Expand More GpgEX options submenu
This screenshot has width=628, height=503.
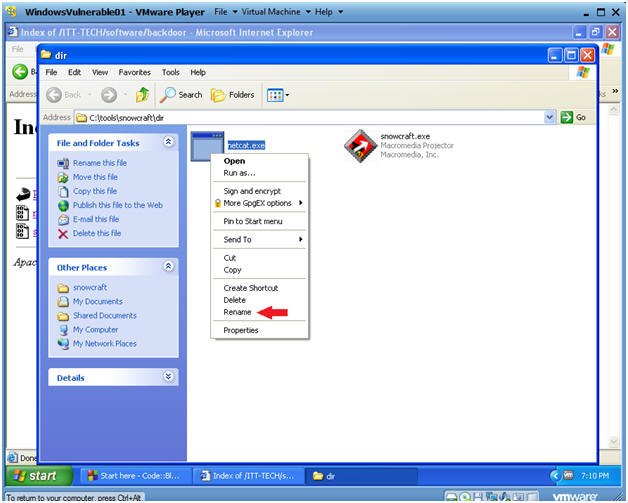260,203
